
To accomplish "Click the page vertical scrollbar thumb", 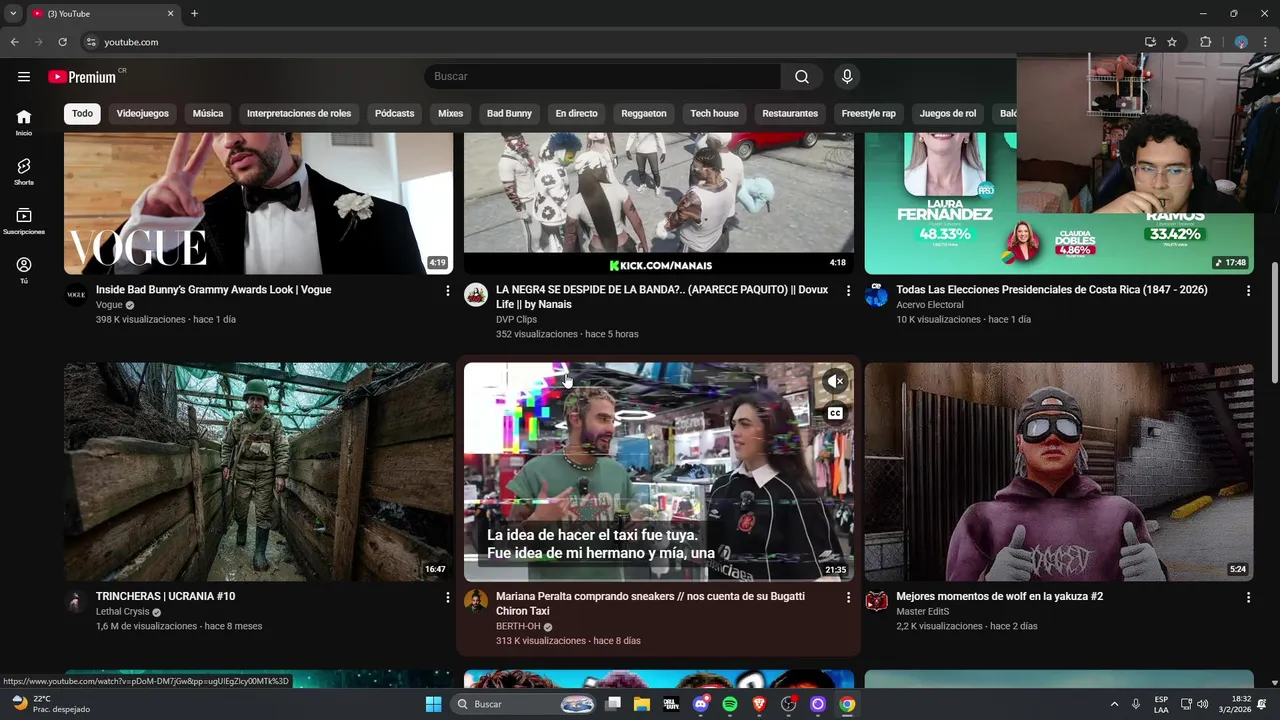I will tap(1274, 322).
